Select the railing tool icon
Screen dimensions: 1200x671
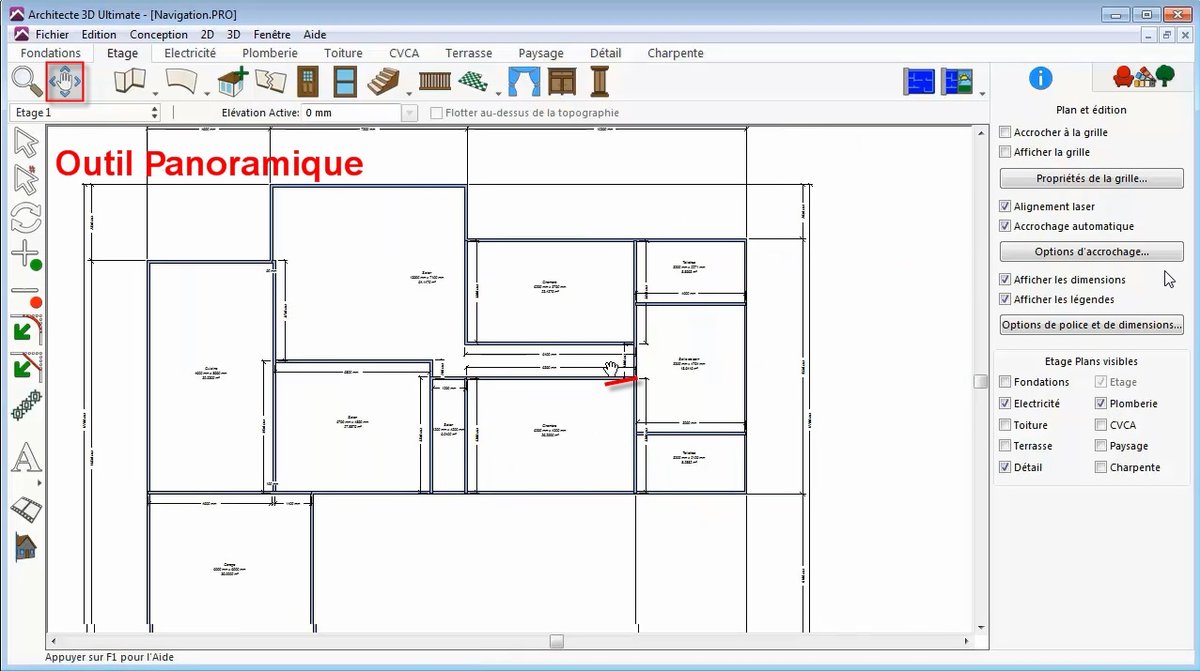tap(435, 81)
